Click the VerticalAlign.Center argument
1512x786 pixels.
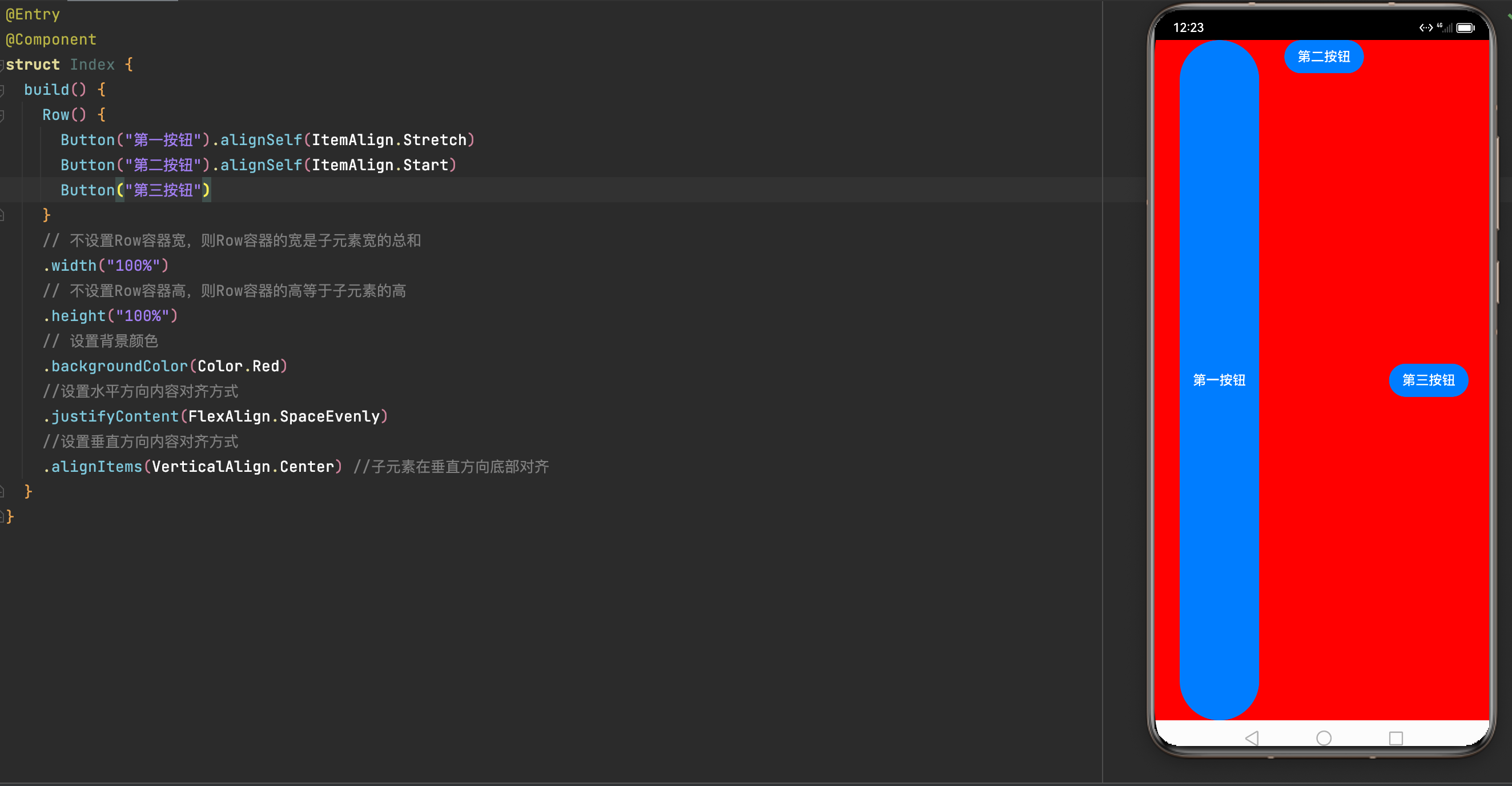tap(243, 467)
